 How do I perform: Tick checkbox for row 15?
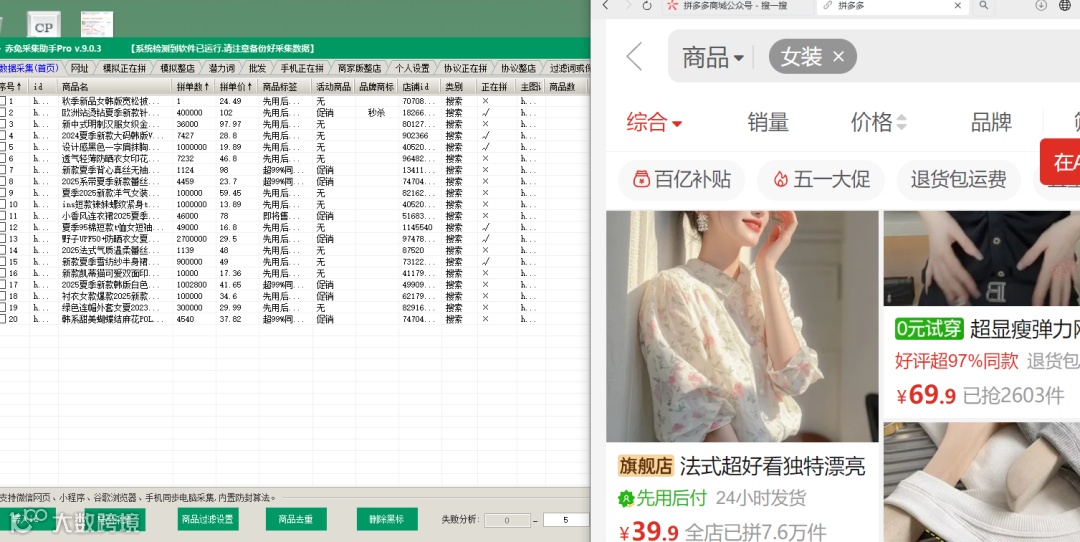point(2,262)
